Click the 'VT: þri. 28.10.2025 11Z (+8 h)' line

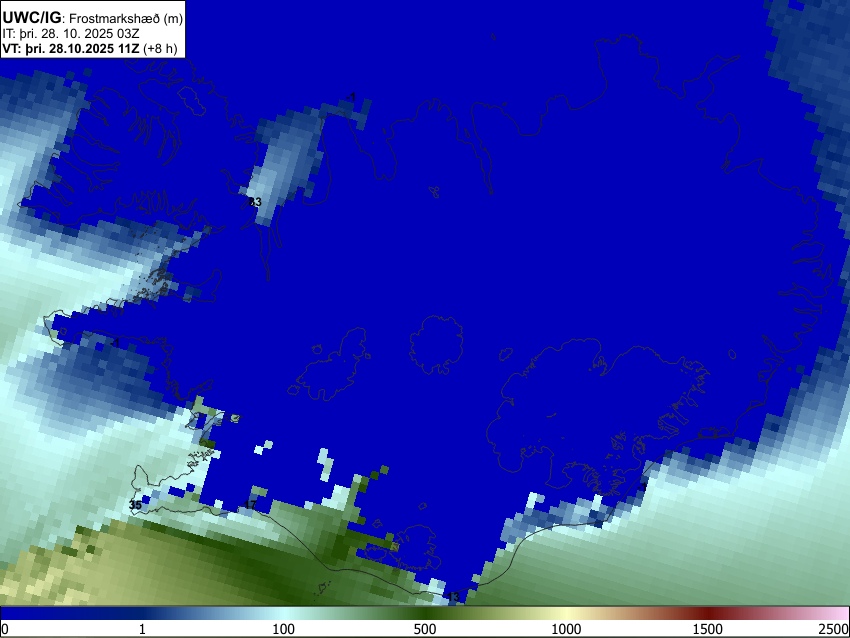[x=89, y=48]
